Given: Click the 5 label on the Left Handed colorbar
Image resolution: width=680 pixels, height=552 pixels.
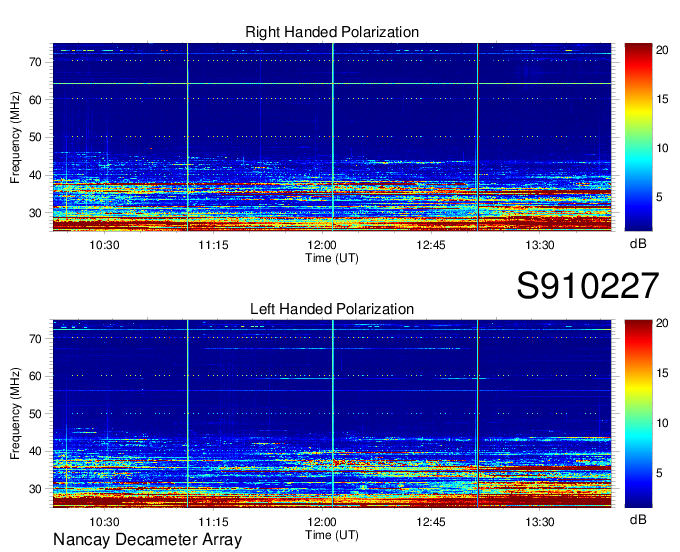Looking at the screenshot, I should 659,473.
